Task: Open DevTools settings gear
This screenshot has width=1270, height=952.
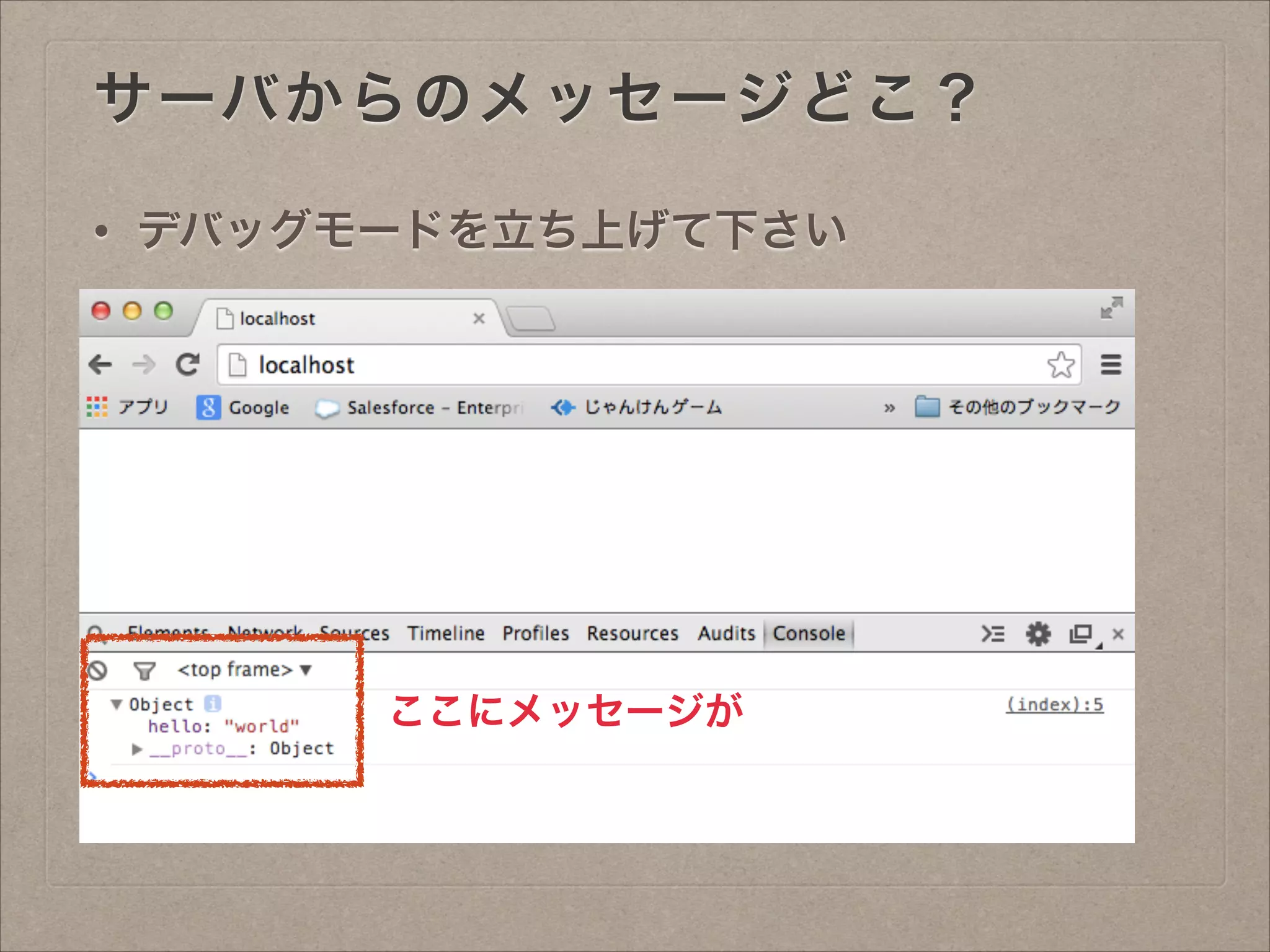Action: tap(1038, 633)
